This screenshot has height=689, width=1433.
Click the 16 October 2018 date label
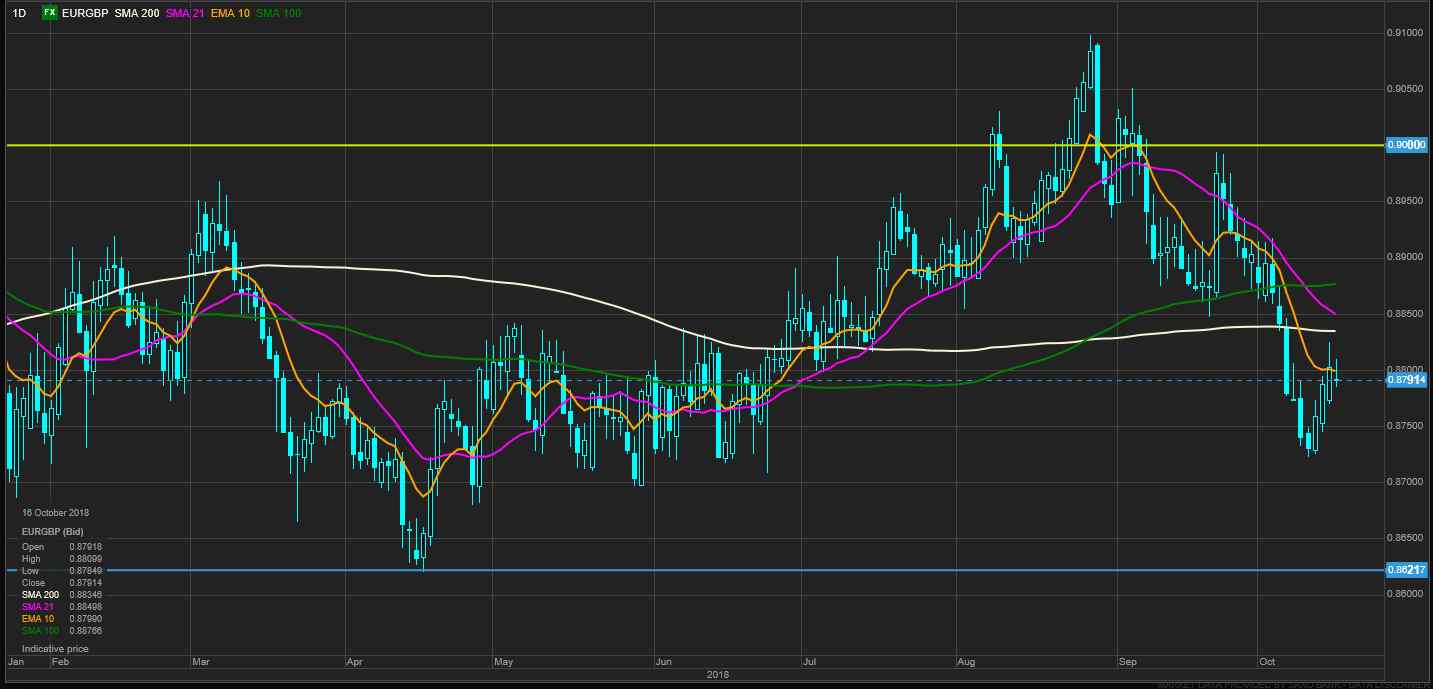55,513
